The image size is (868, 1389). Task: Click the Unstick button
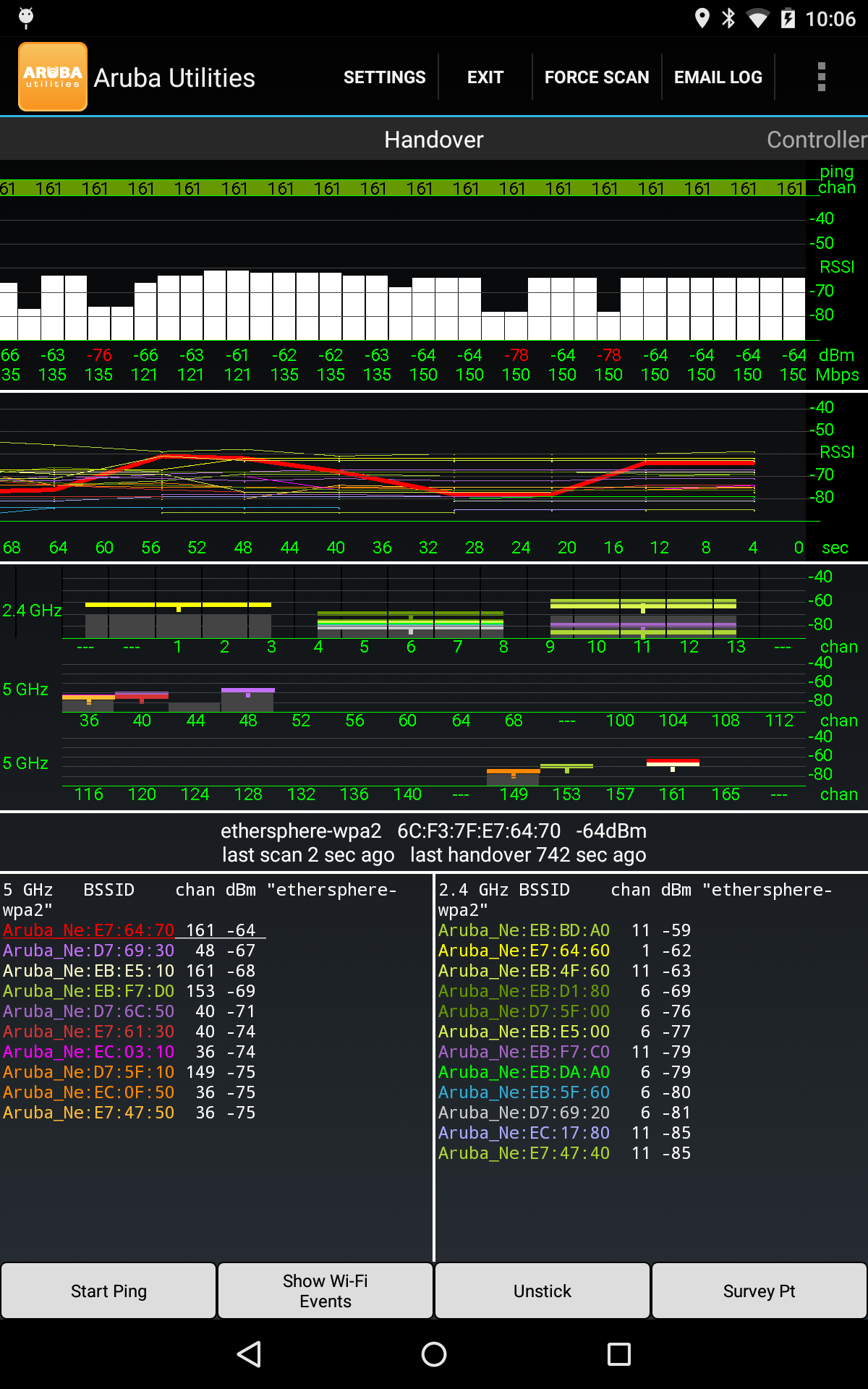[542, 1291]
